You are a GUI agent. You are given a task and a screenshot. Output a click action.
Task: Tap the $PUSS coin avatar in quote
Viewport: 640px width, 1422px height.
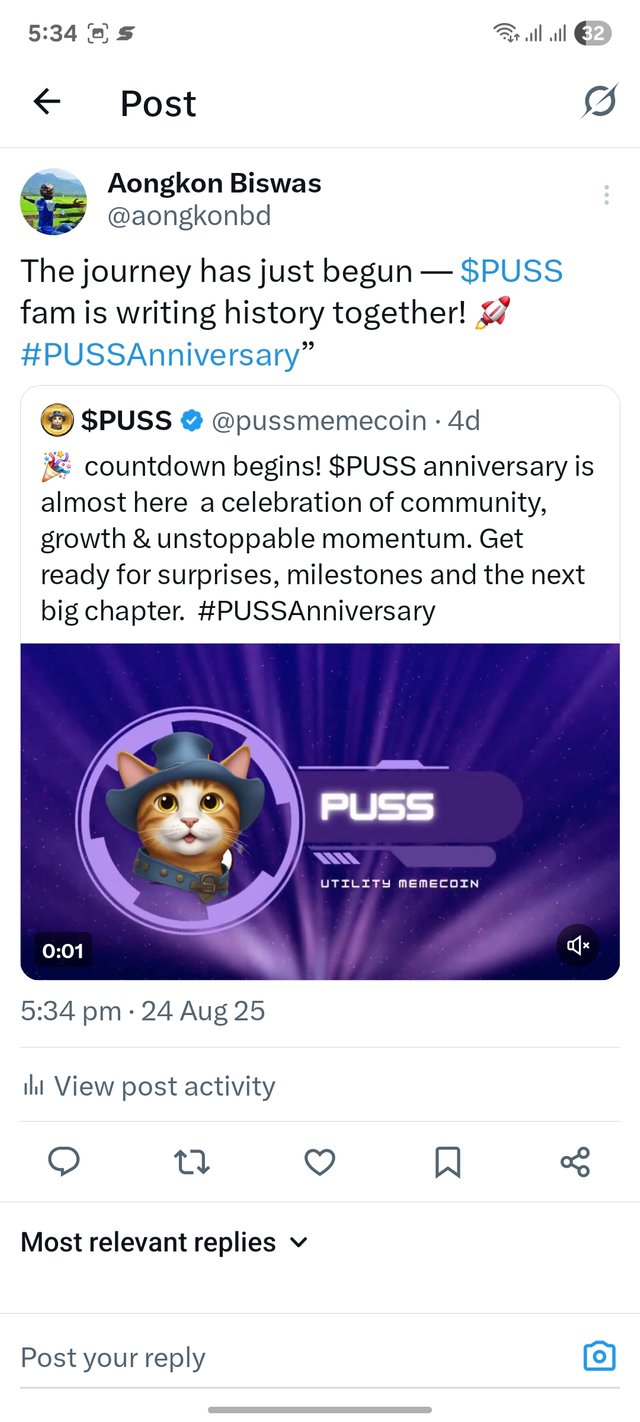click(57, 421)
